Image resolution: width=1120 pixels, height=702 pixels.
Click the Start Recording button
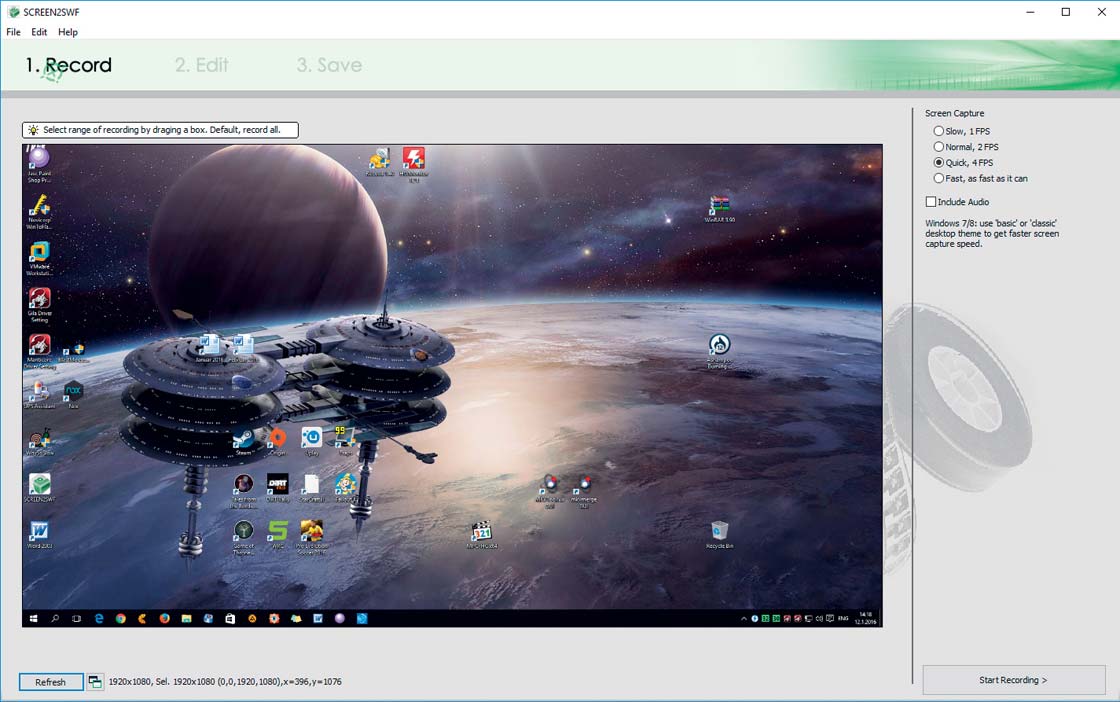(x=1014, y=680)
